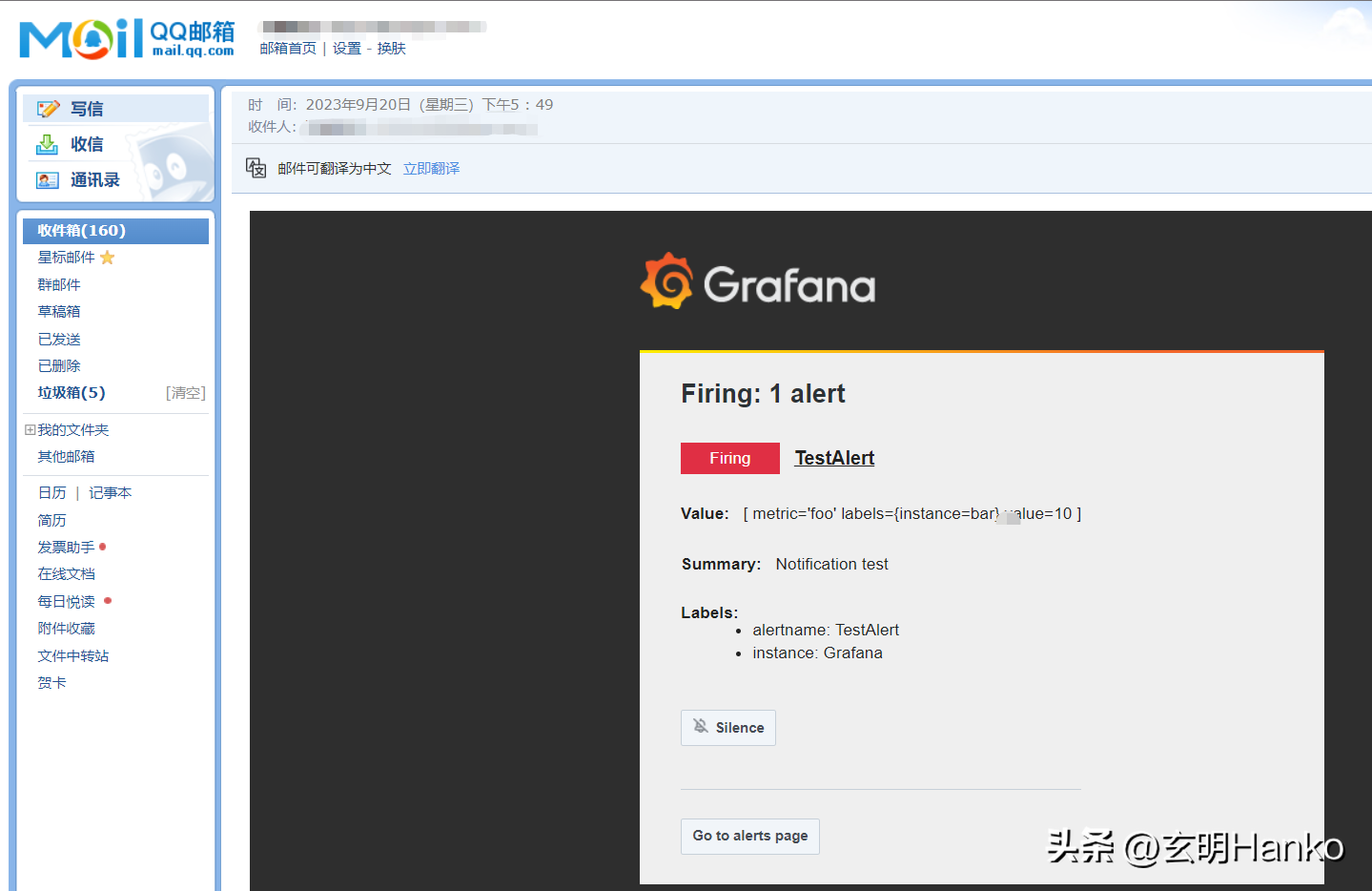Click instance: Grafana label text
Screen dimensions: 1372x891
[818, 653]
